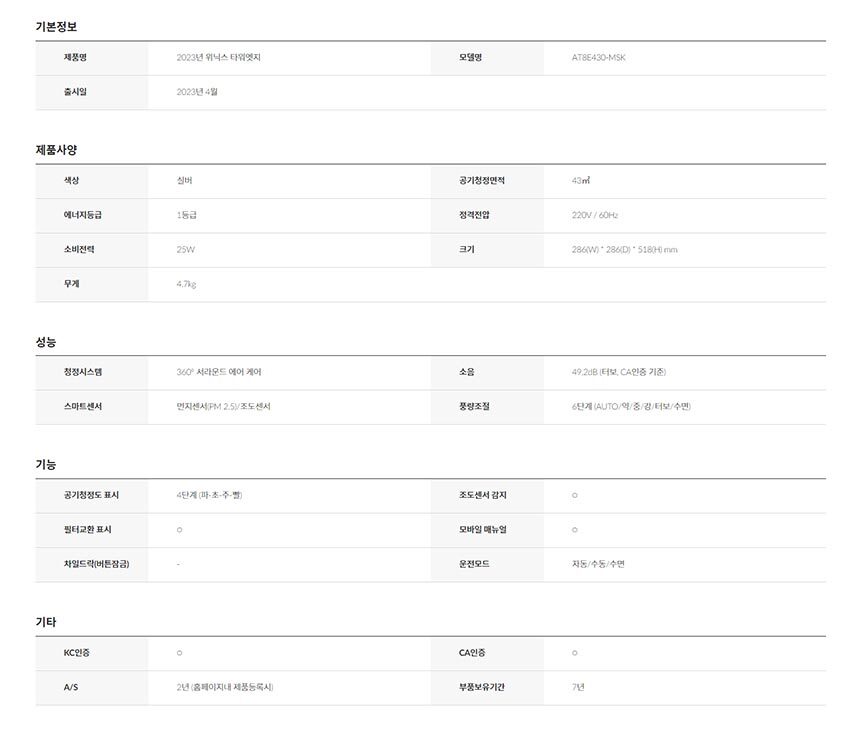
Task: Click the circle mark beside KC인증
Action: [x=179, y=653]
